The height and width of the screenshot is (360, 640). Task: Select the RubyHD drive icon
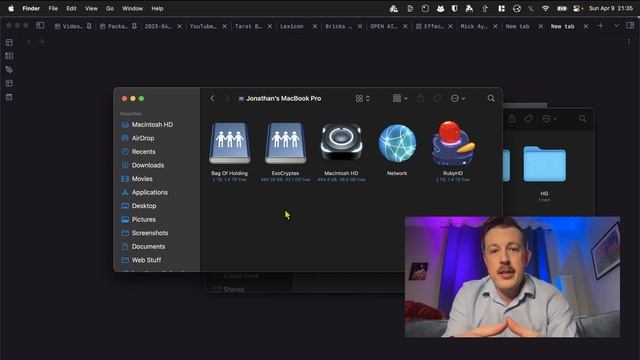453,143
